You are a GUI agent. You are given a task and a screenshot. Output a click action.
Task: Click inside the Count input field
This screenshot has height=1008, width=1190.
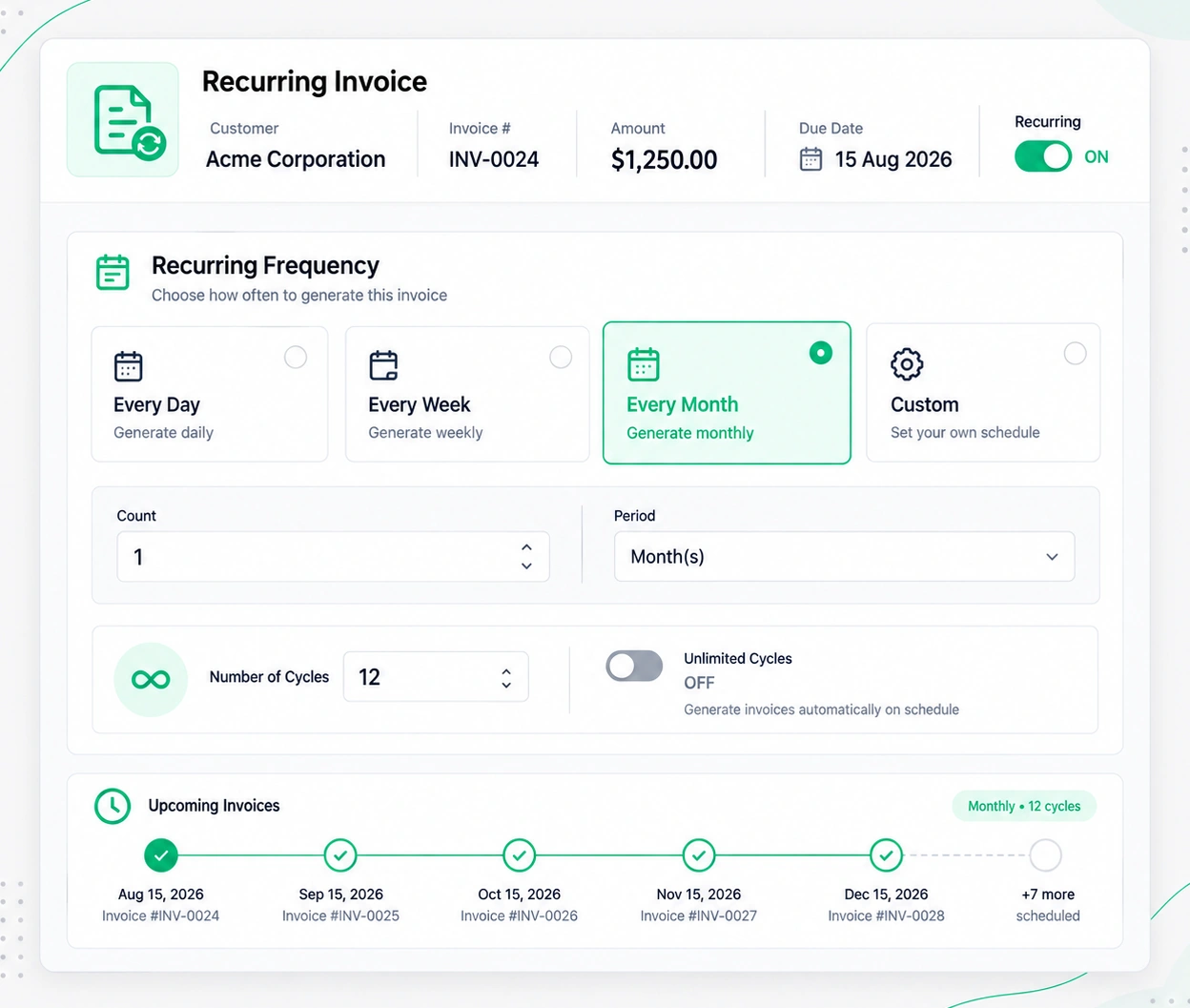(x=333, y=556)
